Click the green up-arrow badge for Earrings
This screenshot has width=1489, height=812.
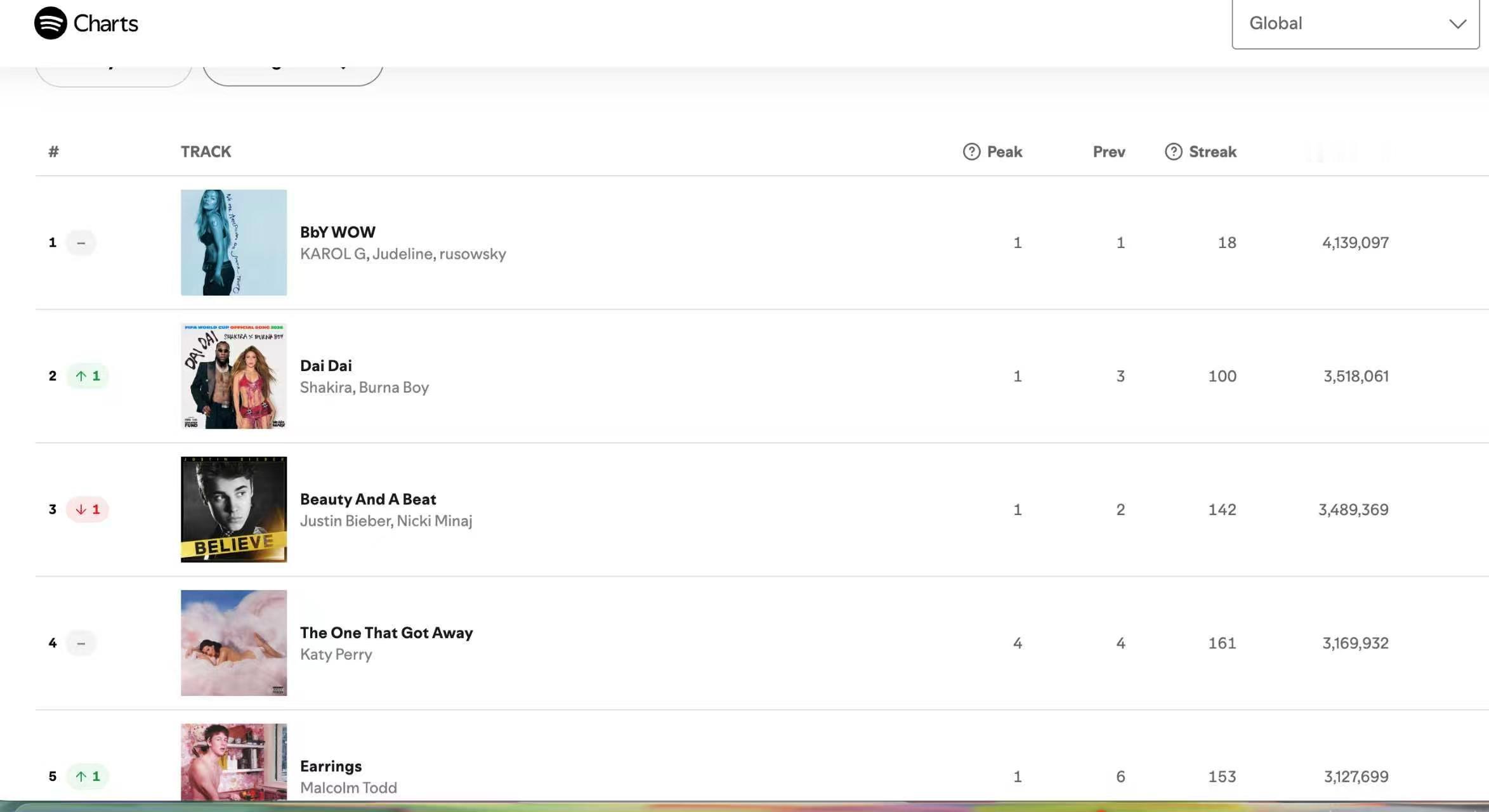click(x=88, y=776)
